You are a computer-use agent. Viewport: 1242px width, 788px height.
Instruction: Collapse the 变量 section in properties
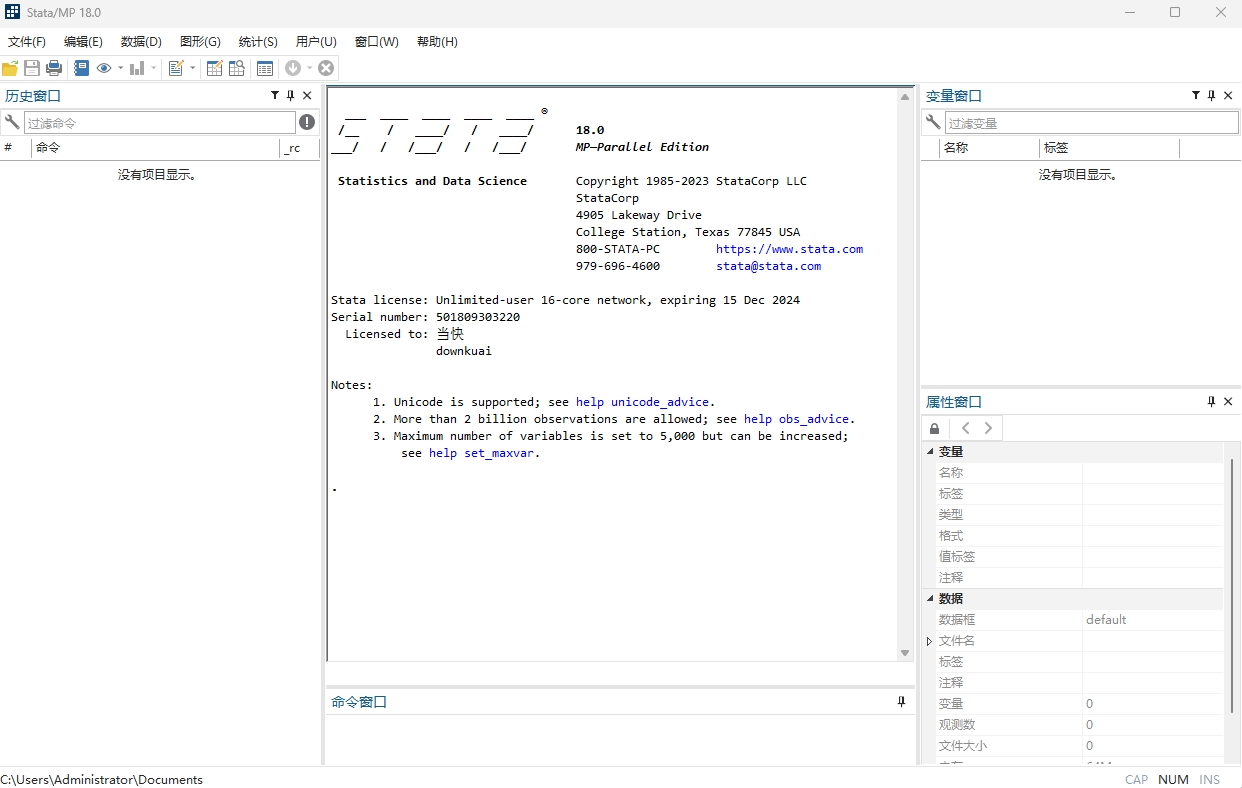pos(930,452)
